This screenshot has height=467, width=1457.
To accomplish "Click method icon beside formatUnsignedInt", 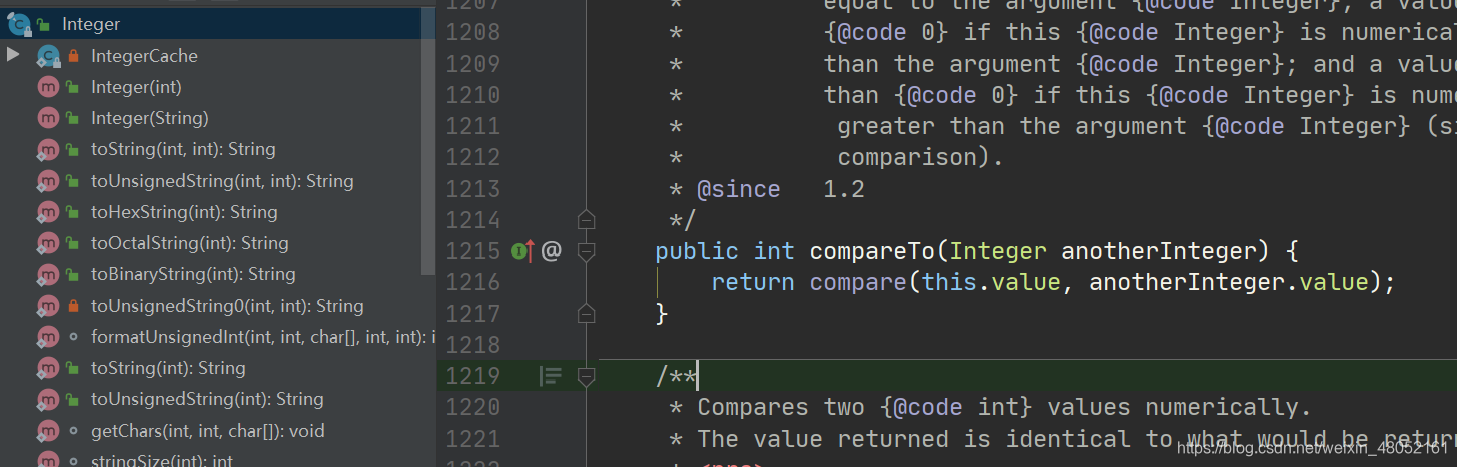I will pyautogui.click(x=47, y=337).
